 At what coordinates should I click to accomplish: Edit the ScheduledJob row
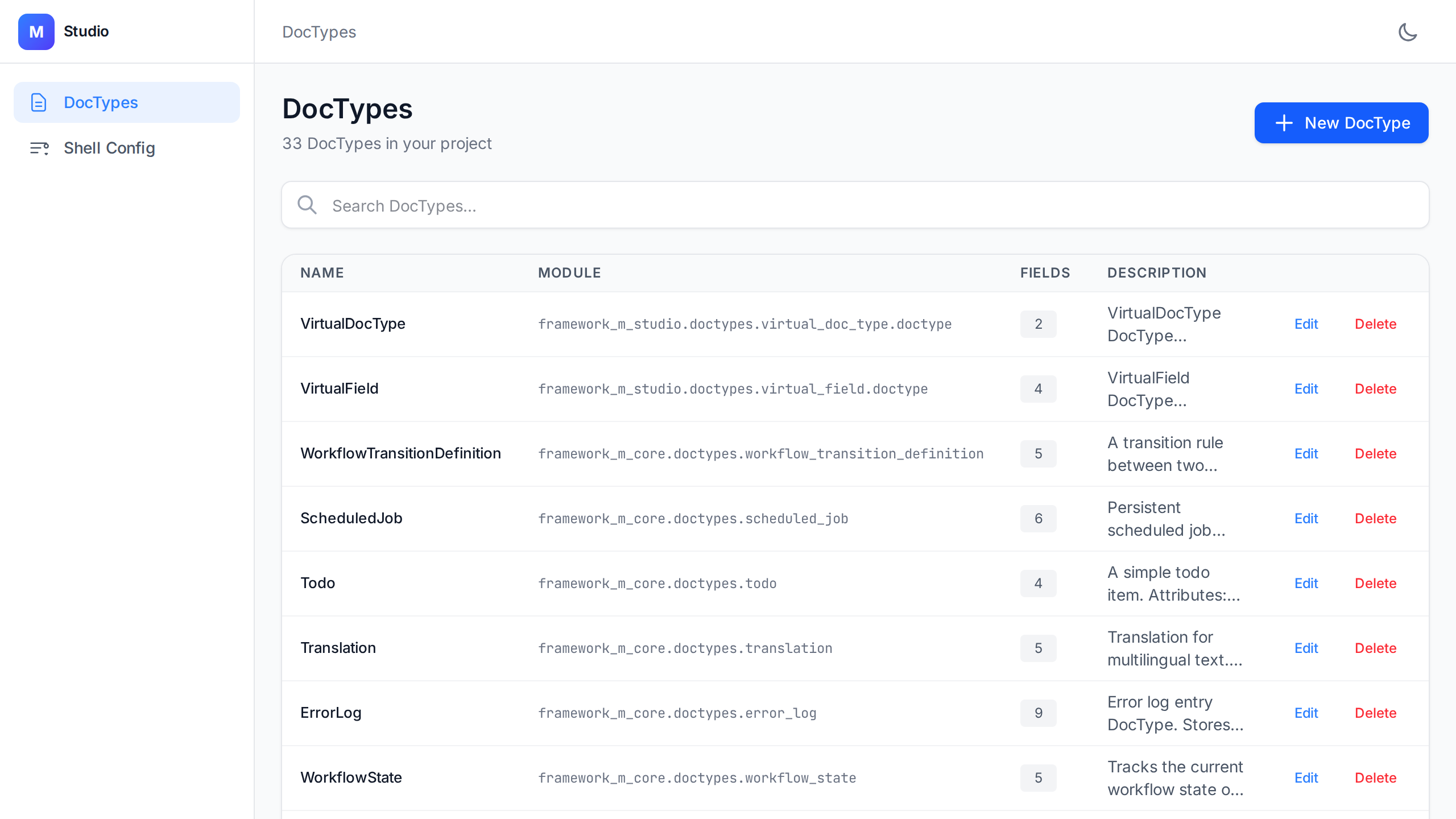point(1306,519)
